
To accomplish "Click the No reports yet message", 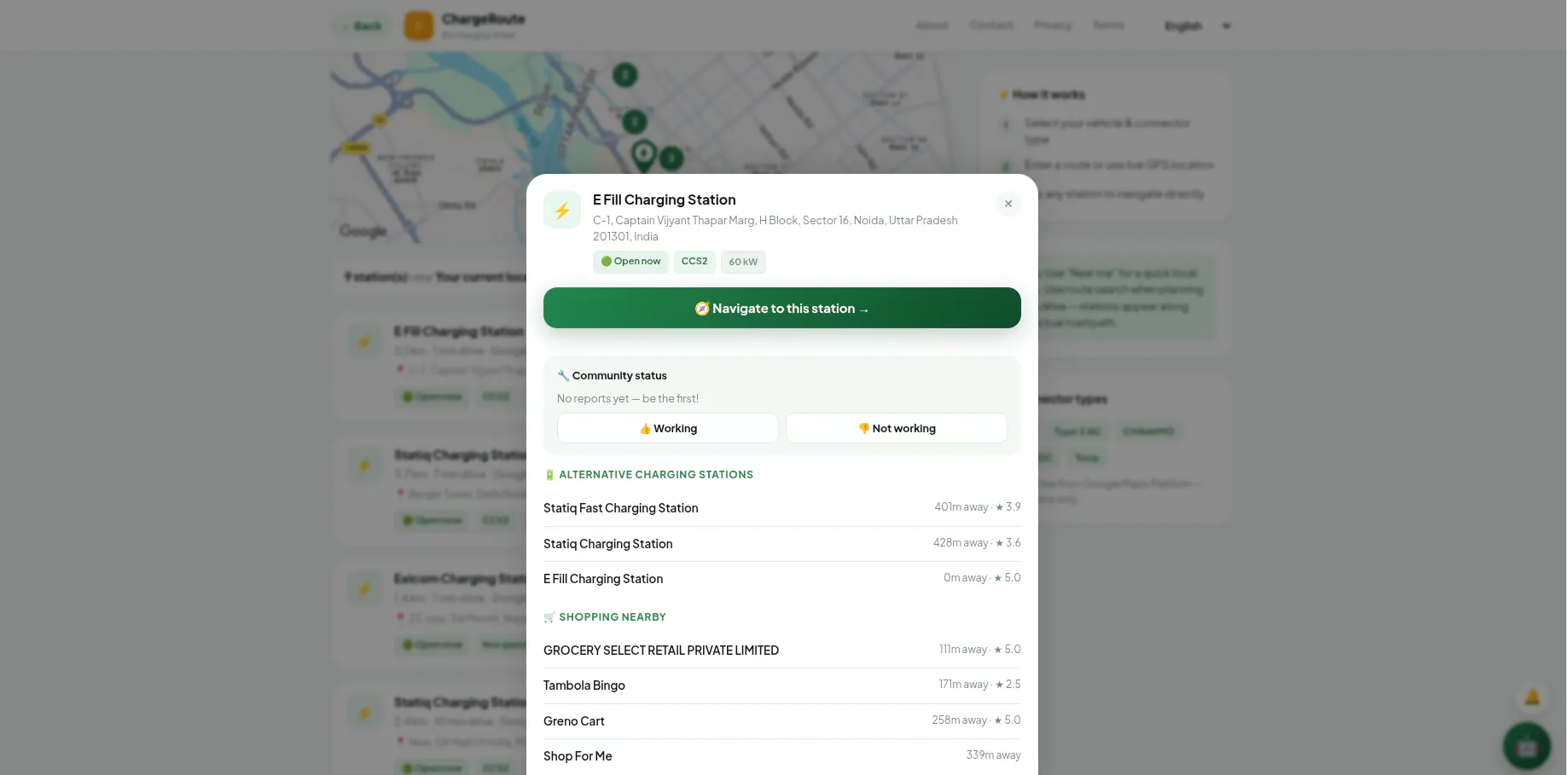I will coord(628,399).
